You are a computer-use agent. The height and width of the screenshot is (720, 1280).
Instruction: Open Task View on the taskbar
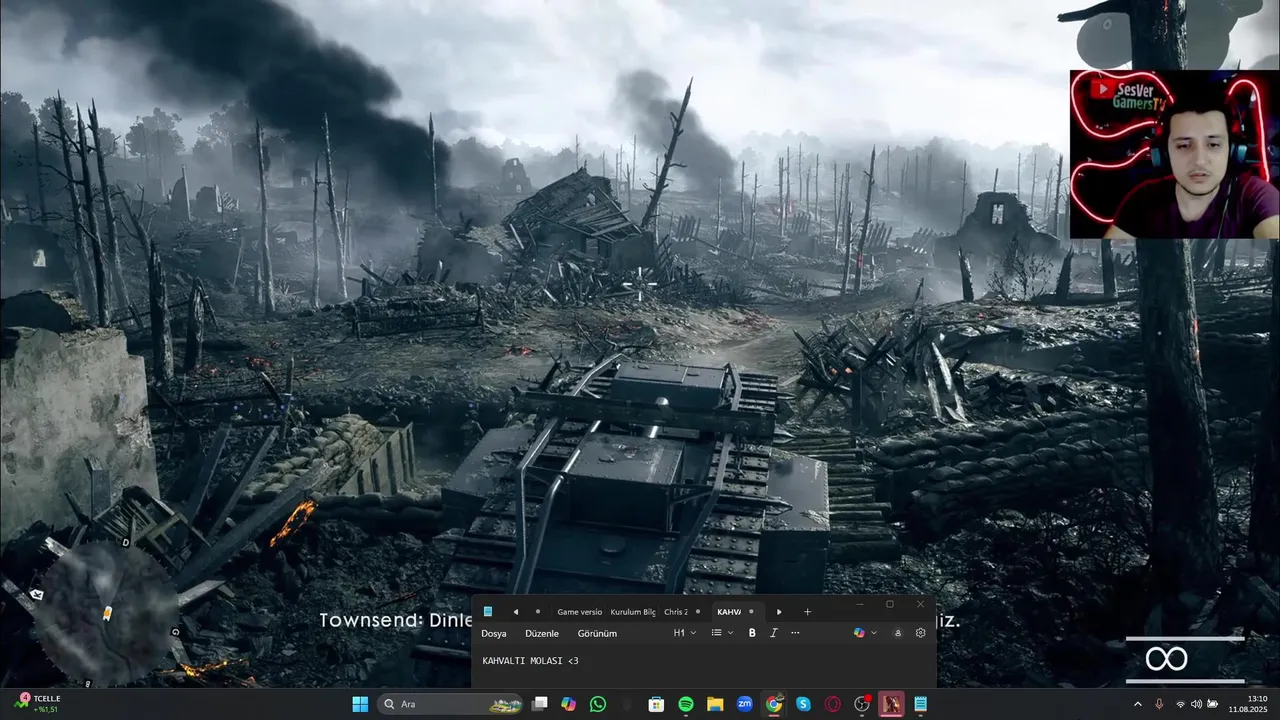coord(540,704)
